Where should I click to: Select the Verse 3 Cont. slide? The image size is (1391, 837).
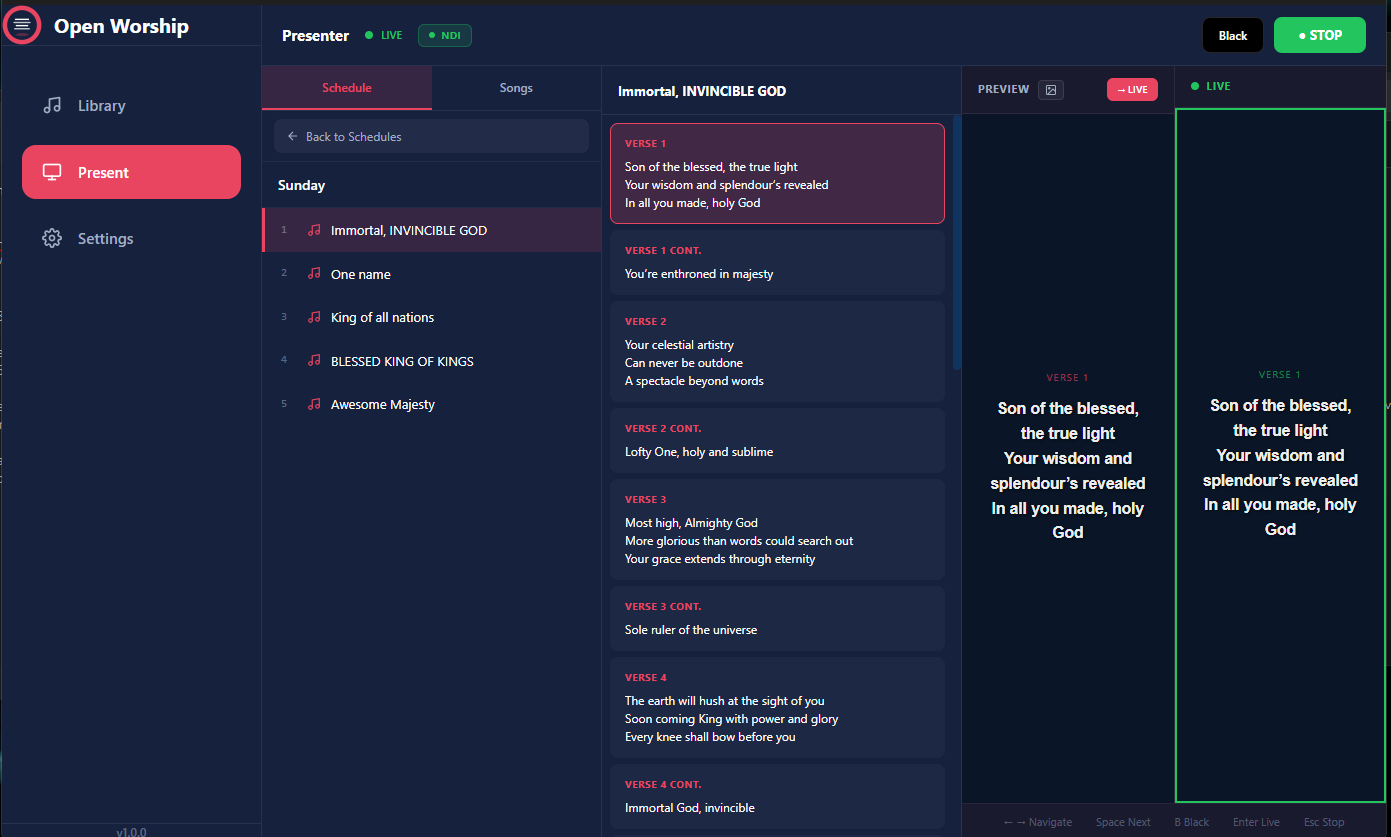pyautogui.click(x=777, y=618)
